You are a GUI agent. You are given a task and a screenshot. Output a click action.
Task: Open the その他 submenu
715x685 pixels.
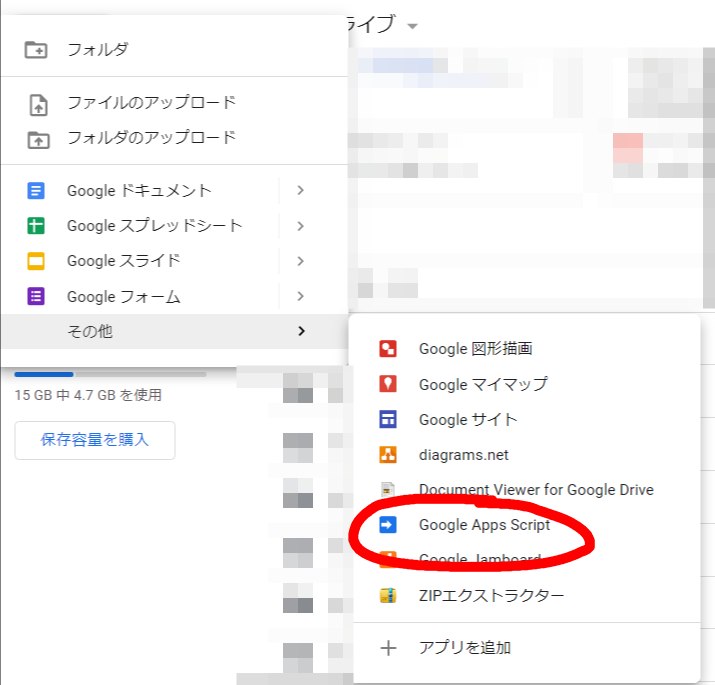(x=175, y=332)
